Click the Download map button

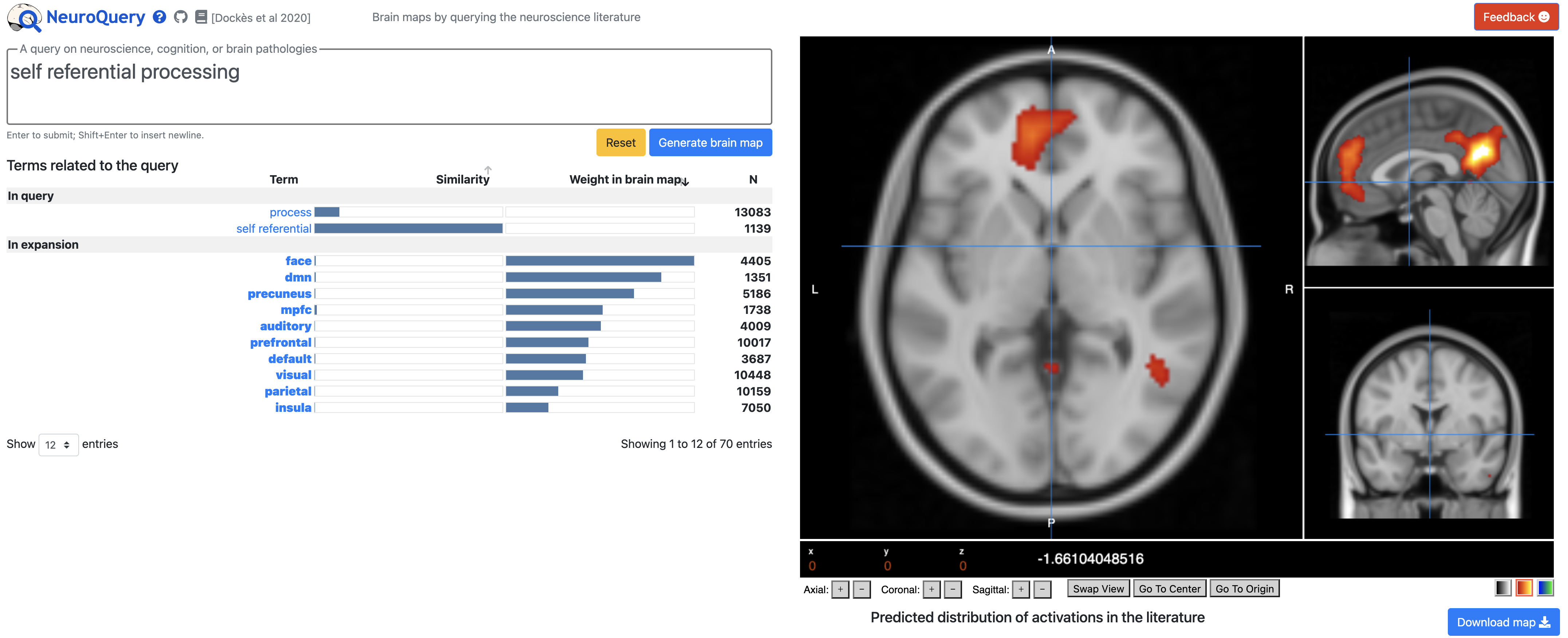tap(1503, 622)
